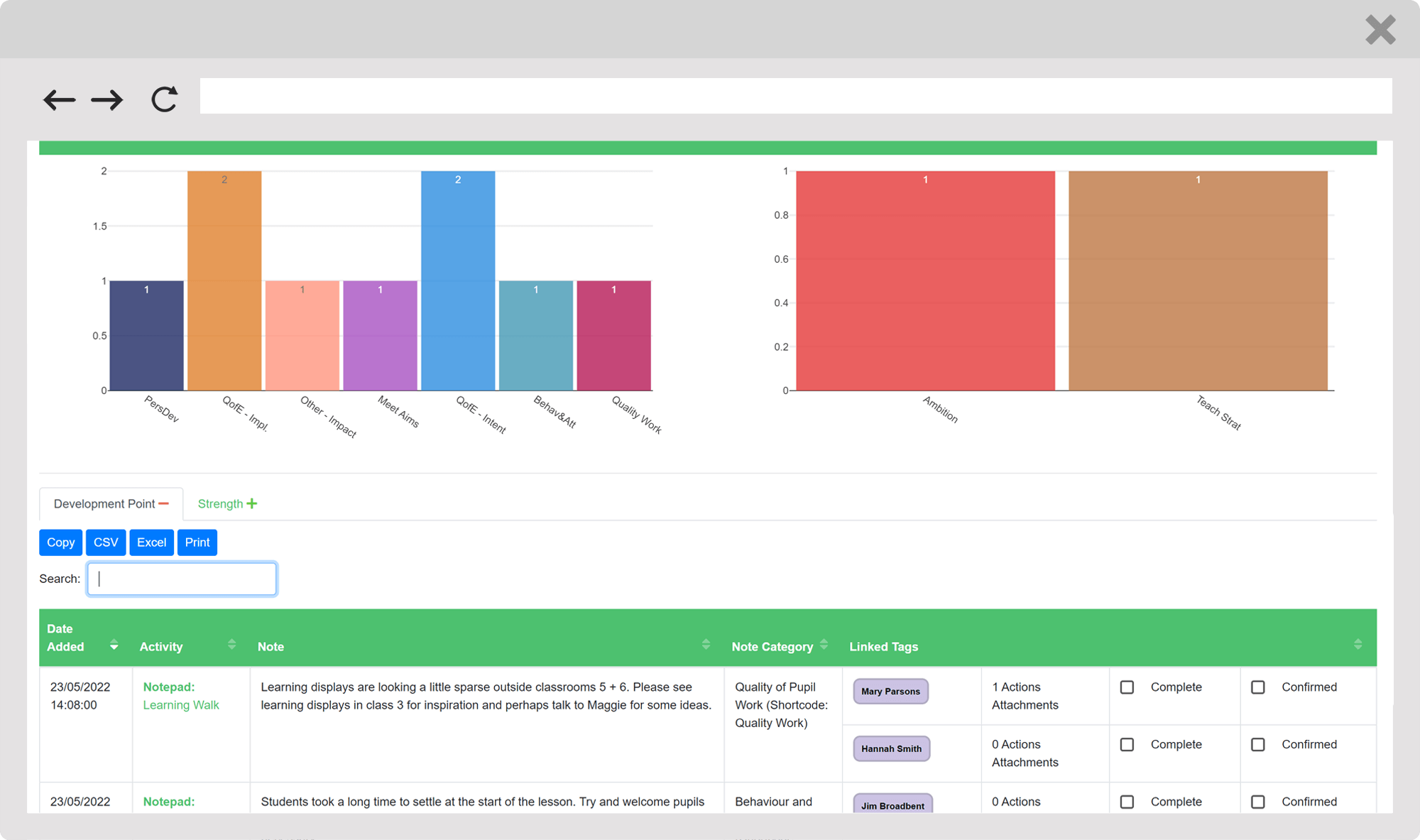Sort by Date Added column arrow
Image resolution: width=1420 pixels, height=840 pixels.
coord(114,645)
